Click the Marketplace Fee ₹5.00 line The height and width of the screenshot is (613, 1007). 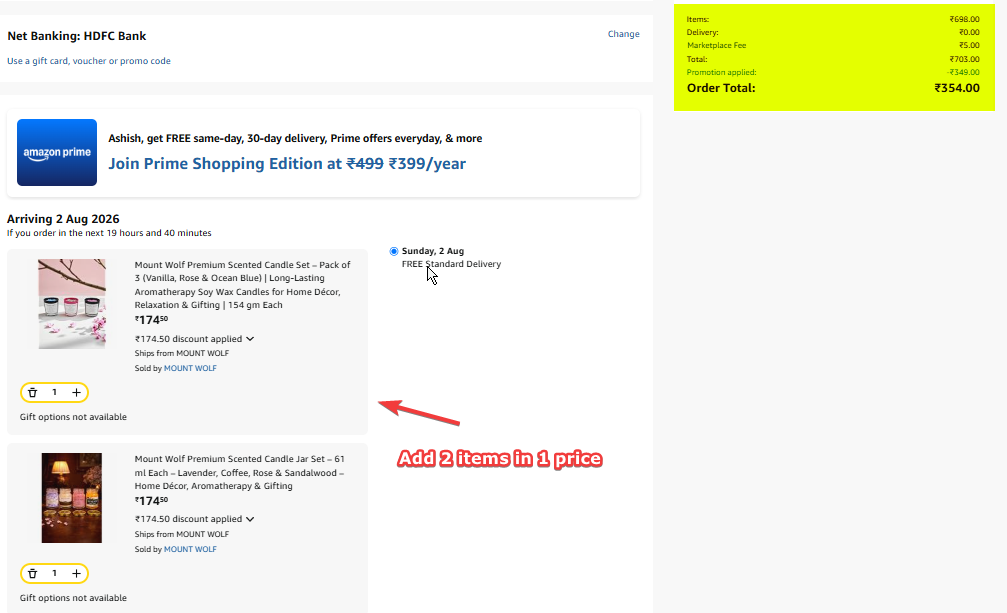pyautogui.click(x=833, y=46)
